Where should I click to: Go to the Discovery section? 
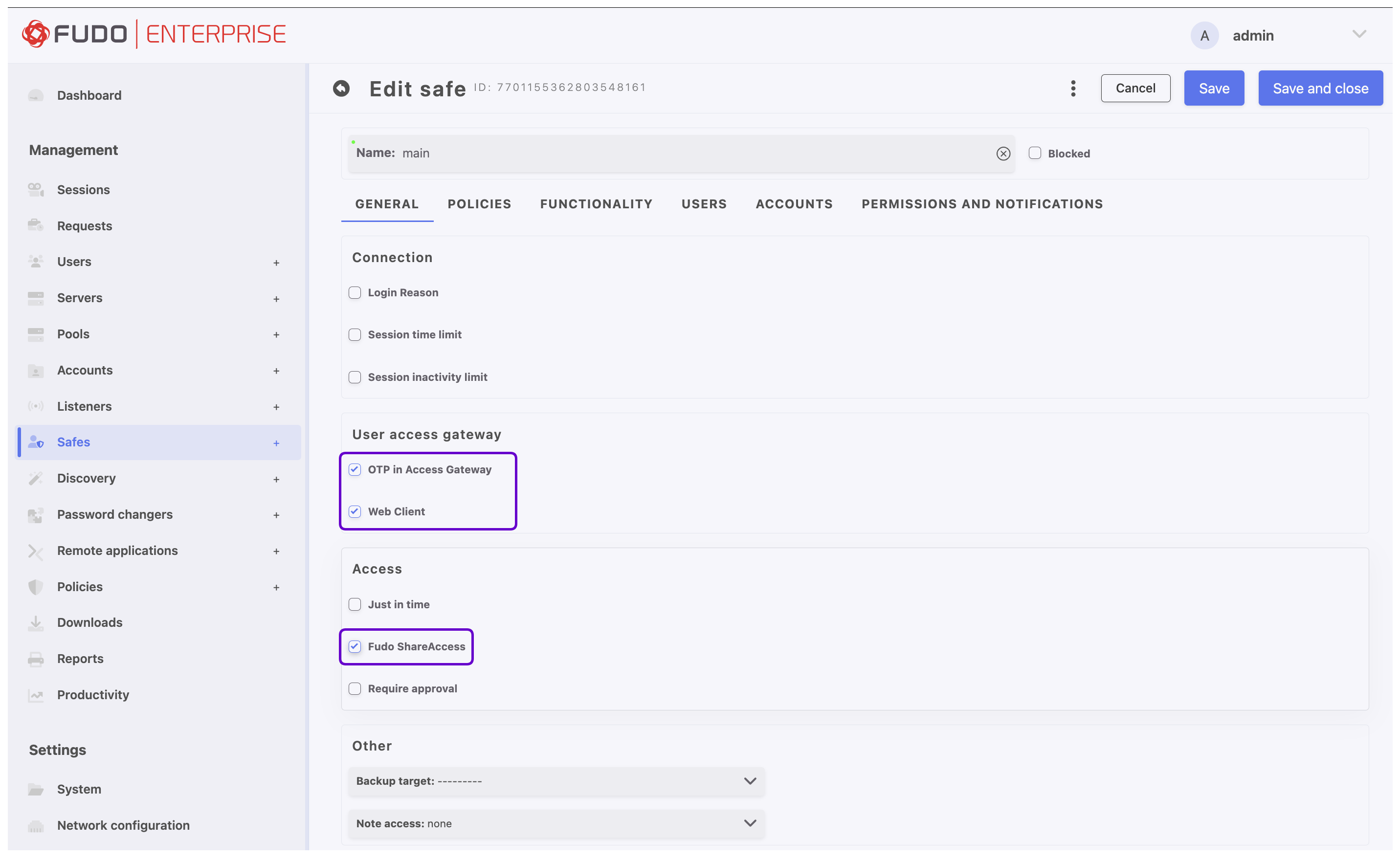[x=86, y=478]
